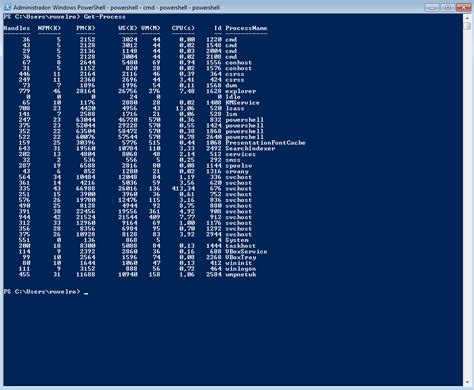Click the Get-Process command text

pos(105,17)
